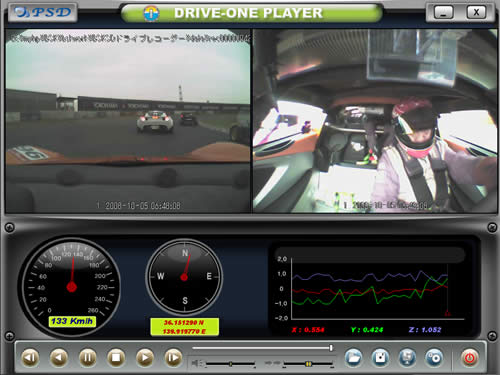Click the speaker volume icon
500x375 pixels.
pyautogui.click(x=198, y=363)
